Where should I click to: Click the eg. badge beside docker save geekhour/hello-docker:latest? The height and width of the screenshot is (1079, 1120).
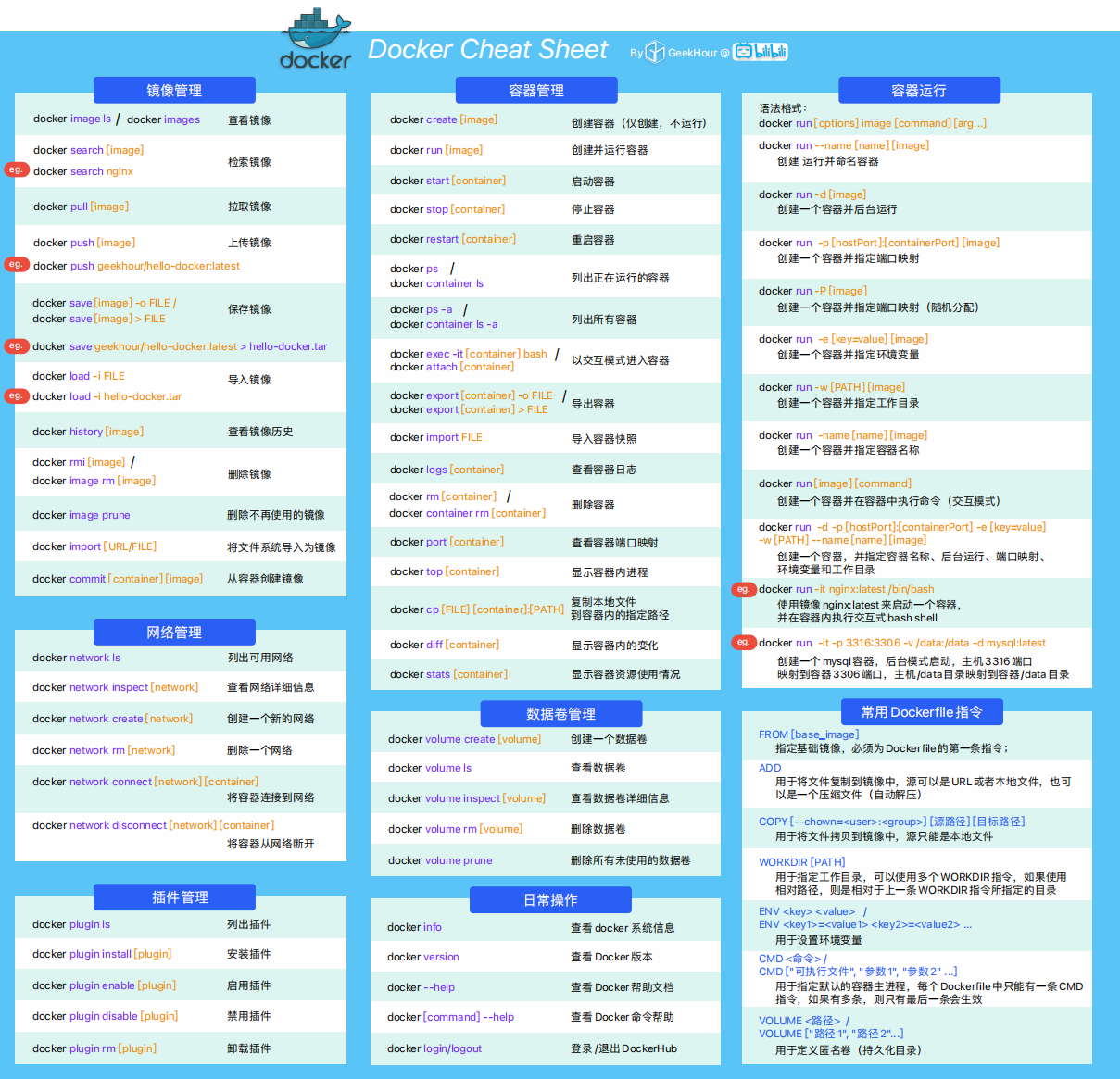tap(16, 345)
